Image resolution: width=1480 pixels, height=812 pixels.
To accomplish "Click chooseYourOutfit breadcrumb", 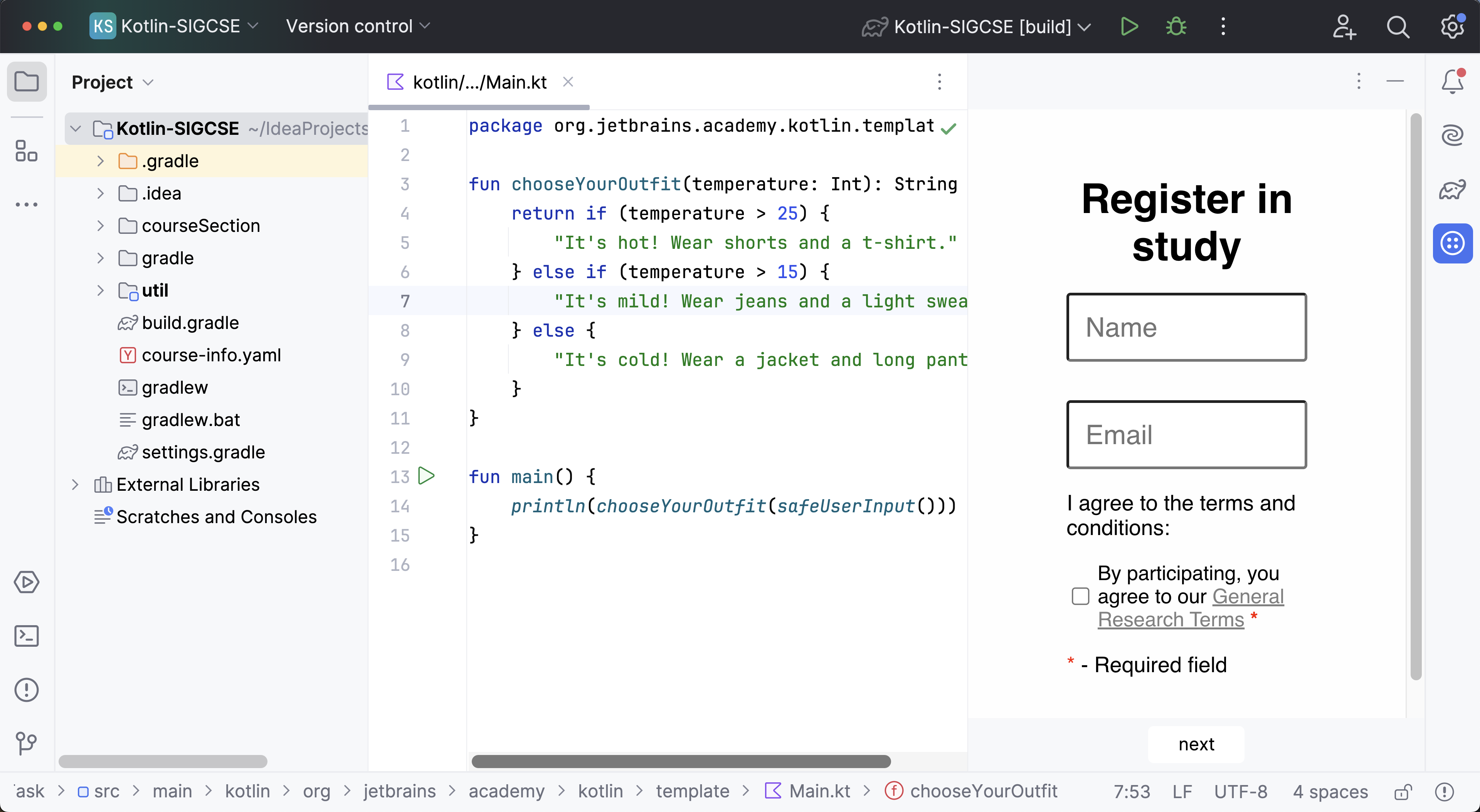I will click(x=971, y=791).
